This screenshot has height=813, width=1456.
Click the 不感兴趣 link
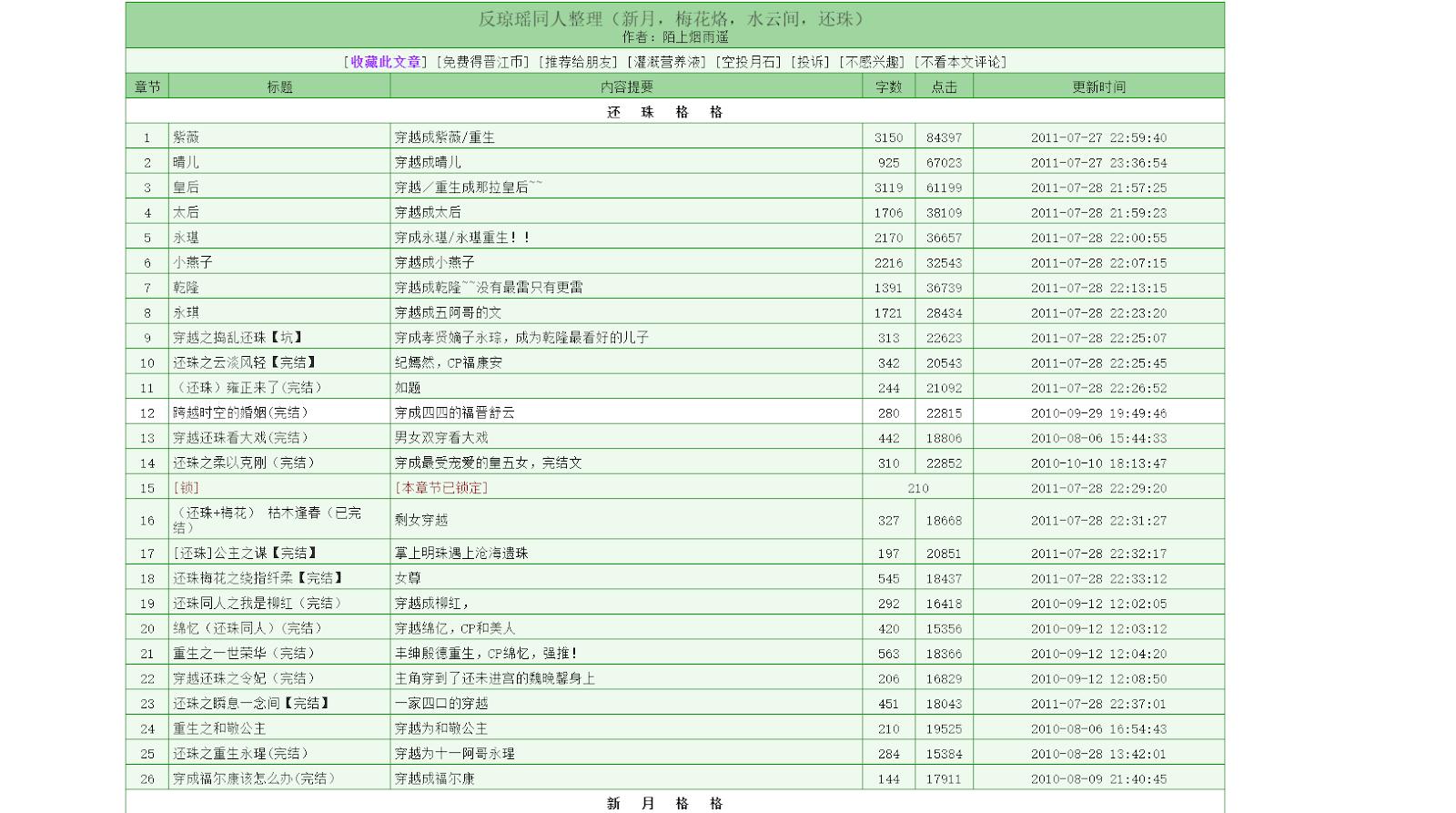tap(871, 62)
